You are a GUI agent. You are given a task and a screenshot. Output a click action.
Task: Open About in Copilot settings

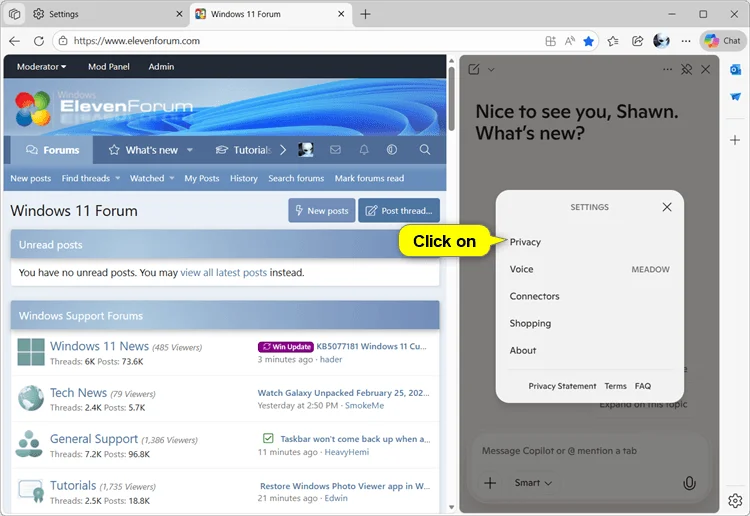[523, 351]
